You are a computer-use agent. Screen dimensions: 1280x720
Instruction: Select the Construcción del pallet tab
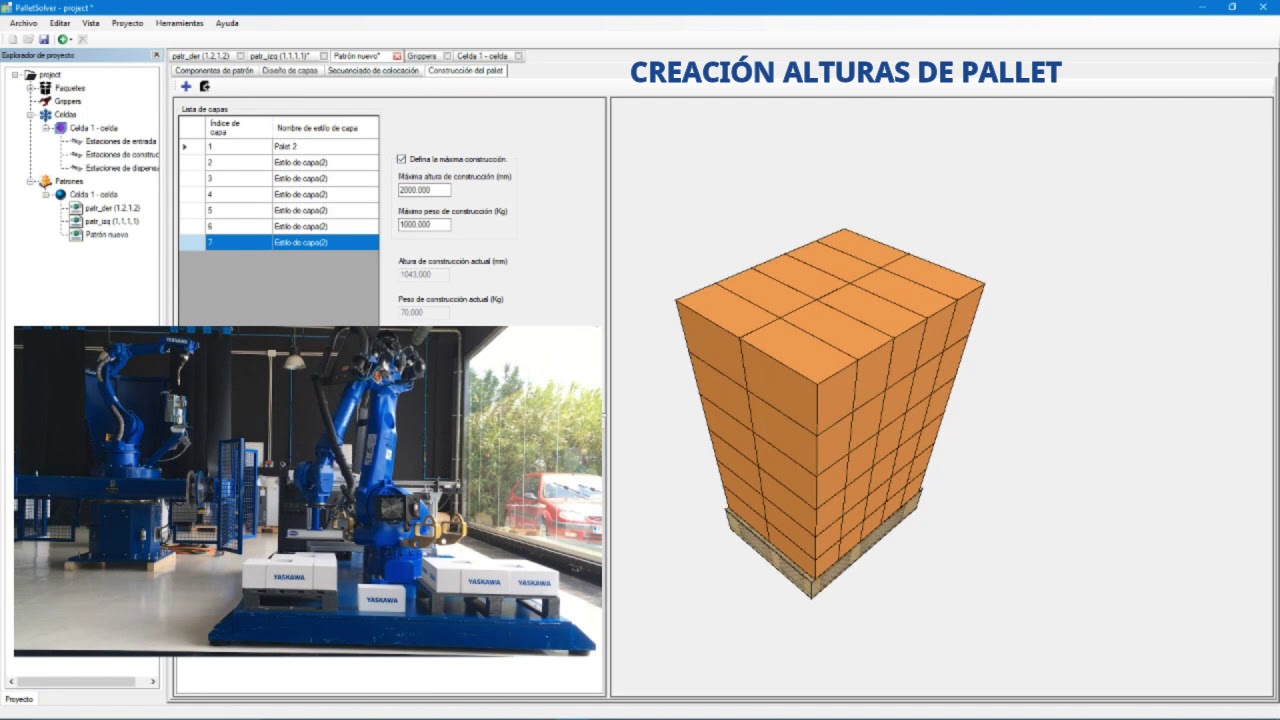click(465, 71)
